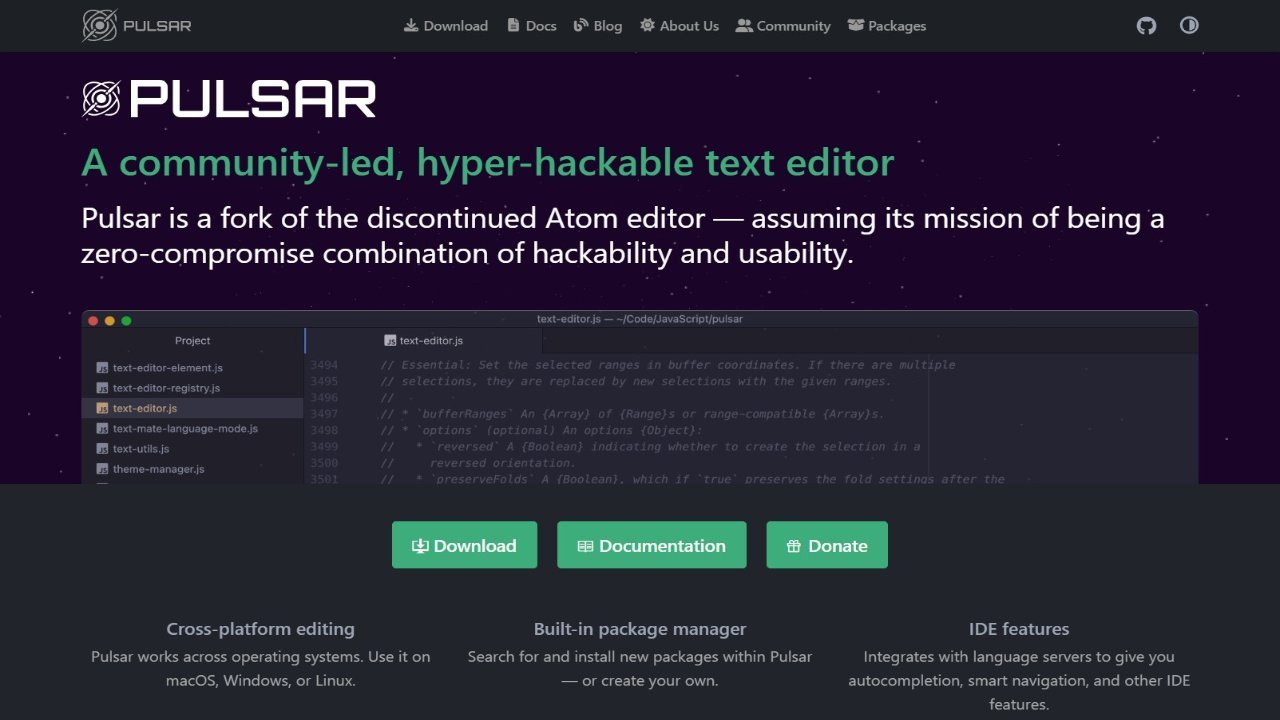This screenshot has height=720, width=1280.
Task: Open the Download nav link
Action: tap(446, 26)
